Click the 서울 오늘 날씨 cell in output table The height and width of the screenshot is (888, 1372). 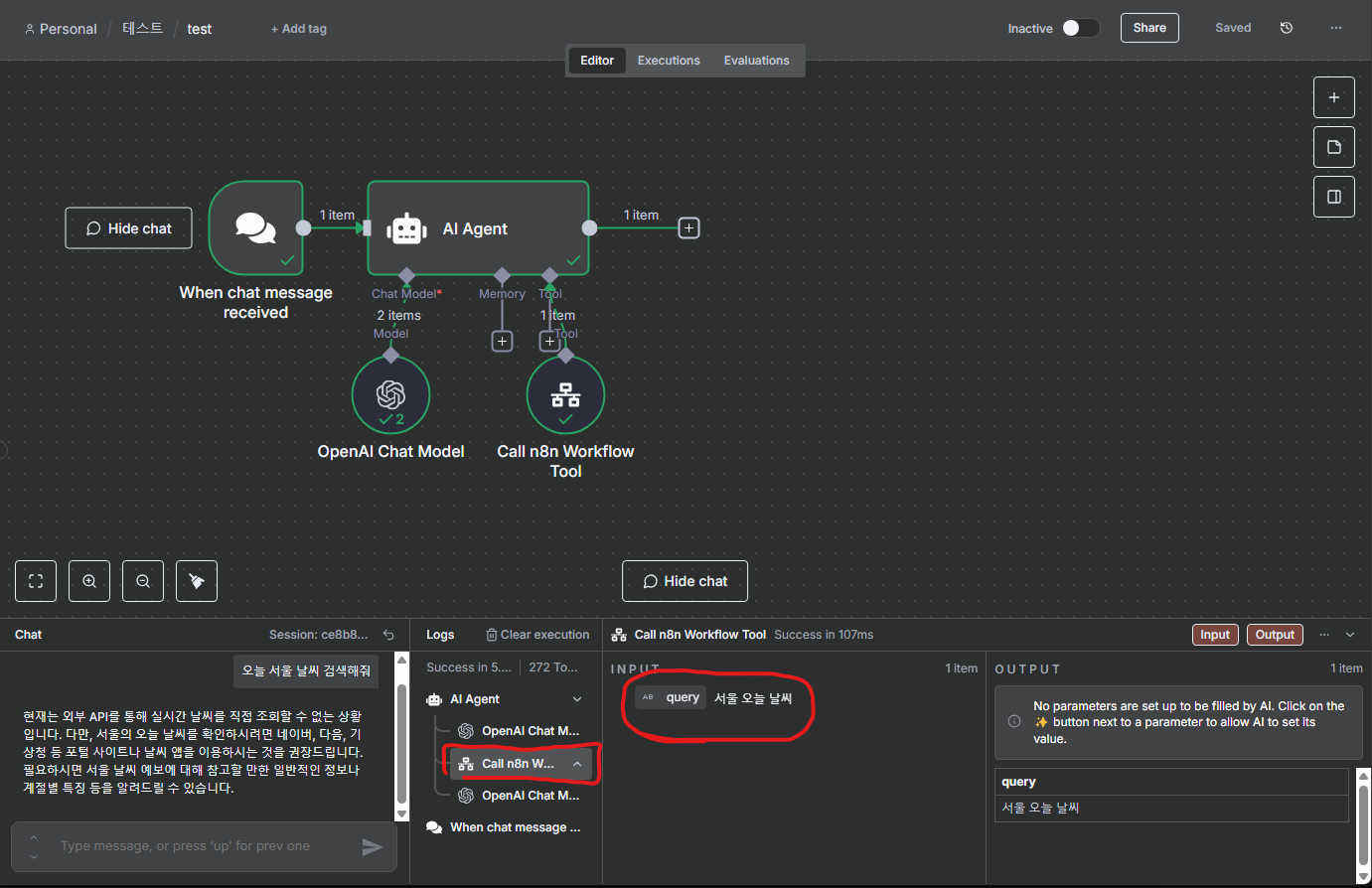click(1172, 809)
